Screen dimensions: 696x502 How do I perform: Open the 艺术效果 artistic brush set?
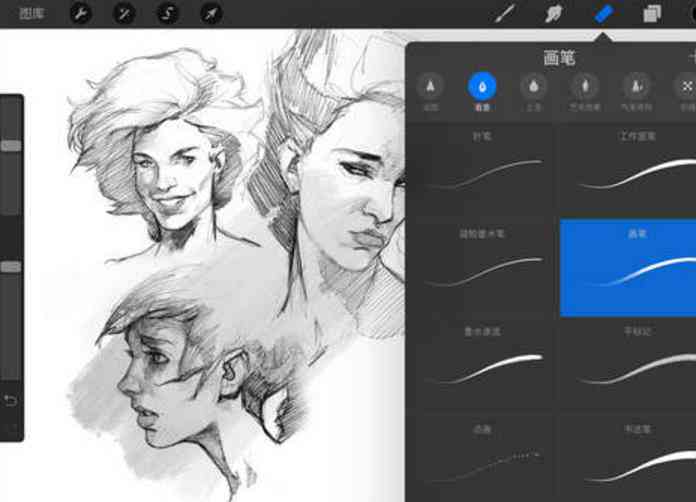[x=585, y=92]
